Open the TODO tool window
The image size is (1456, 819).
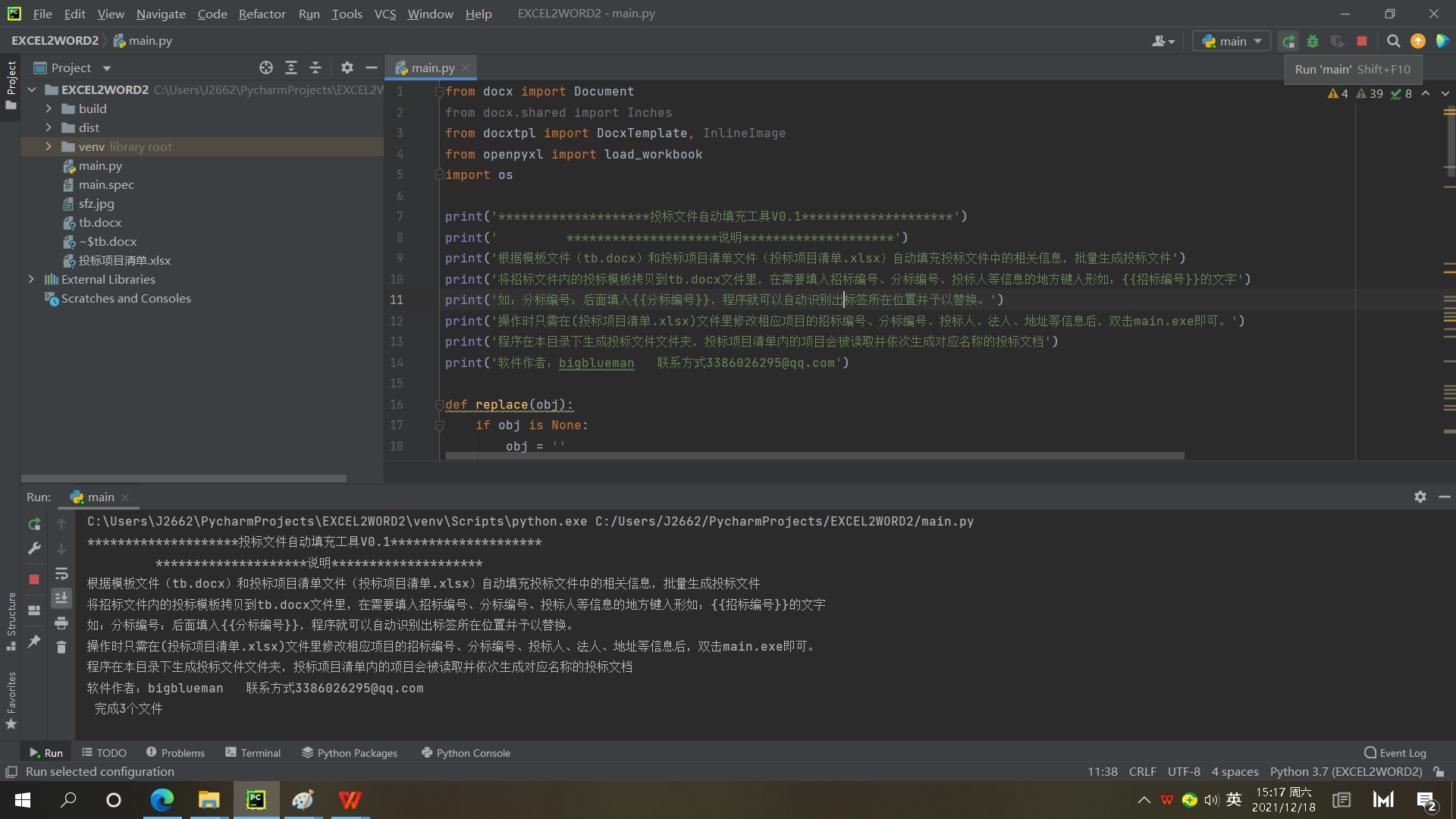coord(105,753)
